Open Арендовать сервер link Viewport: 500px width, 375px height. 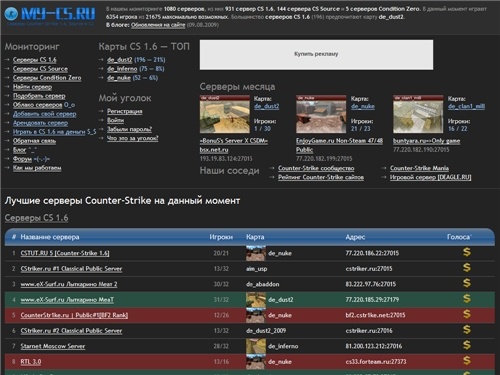40,123
